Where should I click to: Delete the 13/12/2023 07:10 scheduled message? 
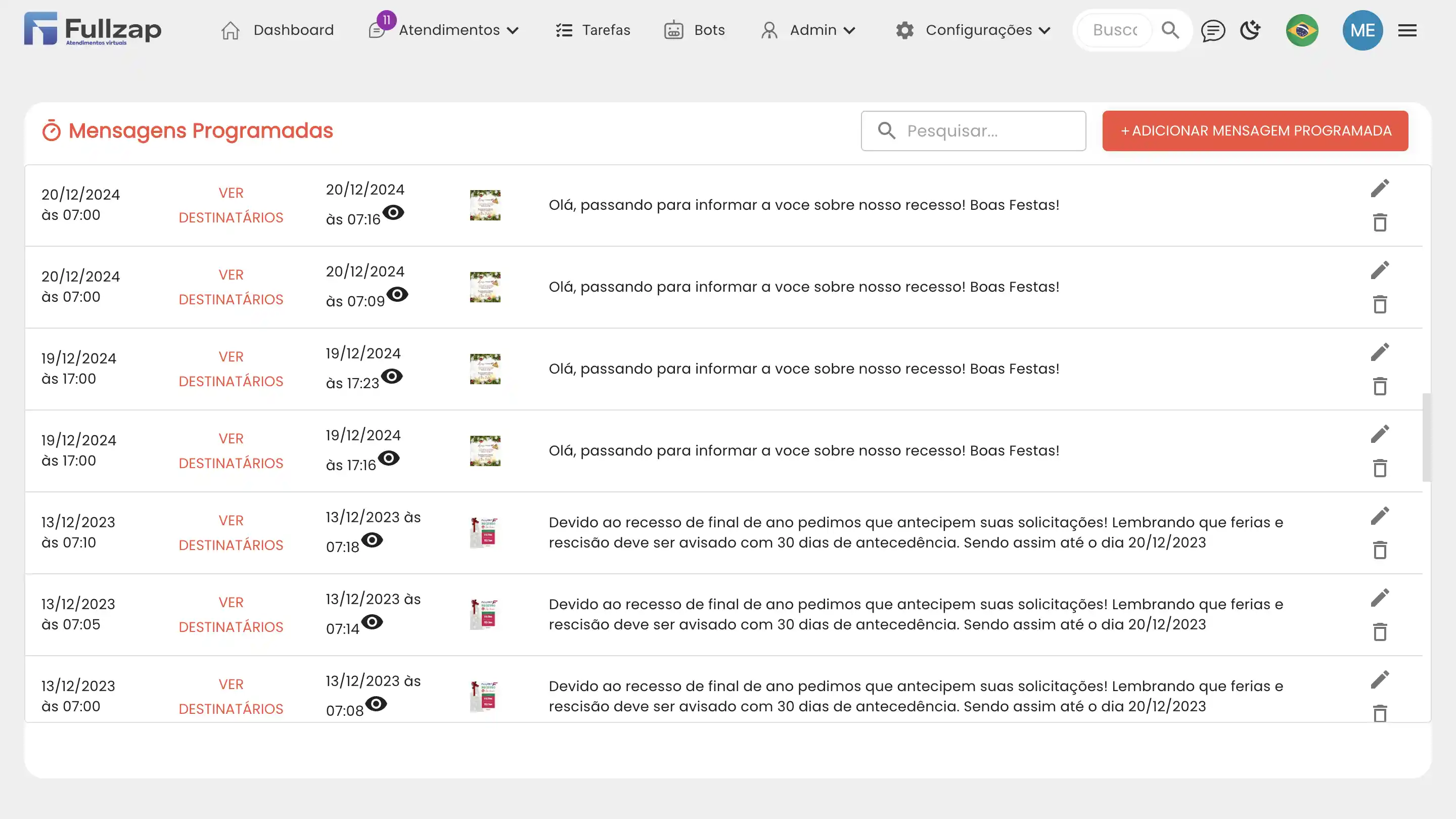(1380, 550)
